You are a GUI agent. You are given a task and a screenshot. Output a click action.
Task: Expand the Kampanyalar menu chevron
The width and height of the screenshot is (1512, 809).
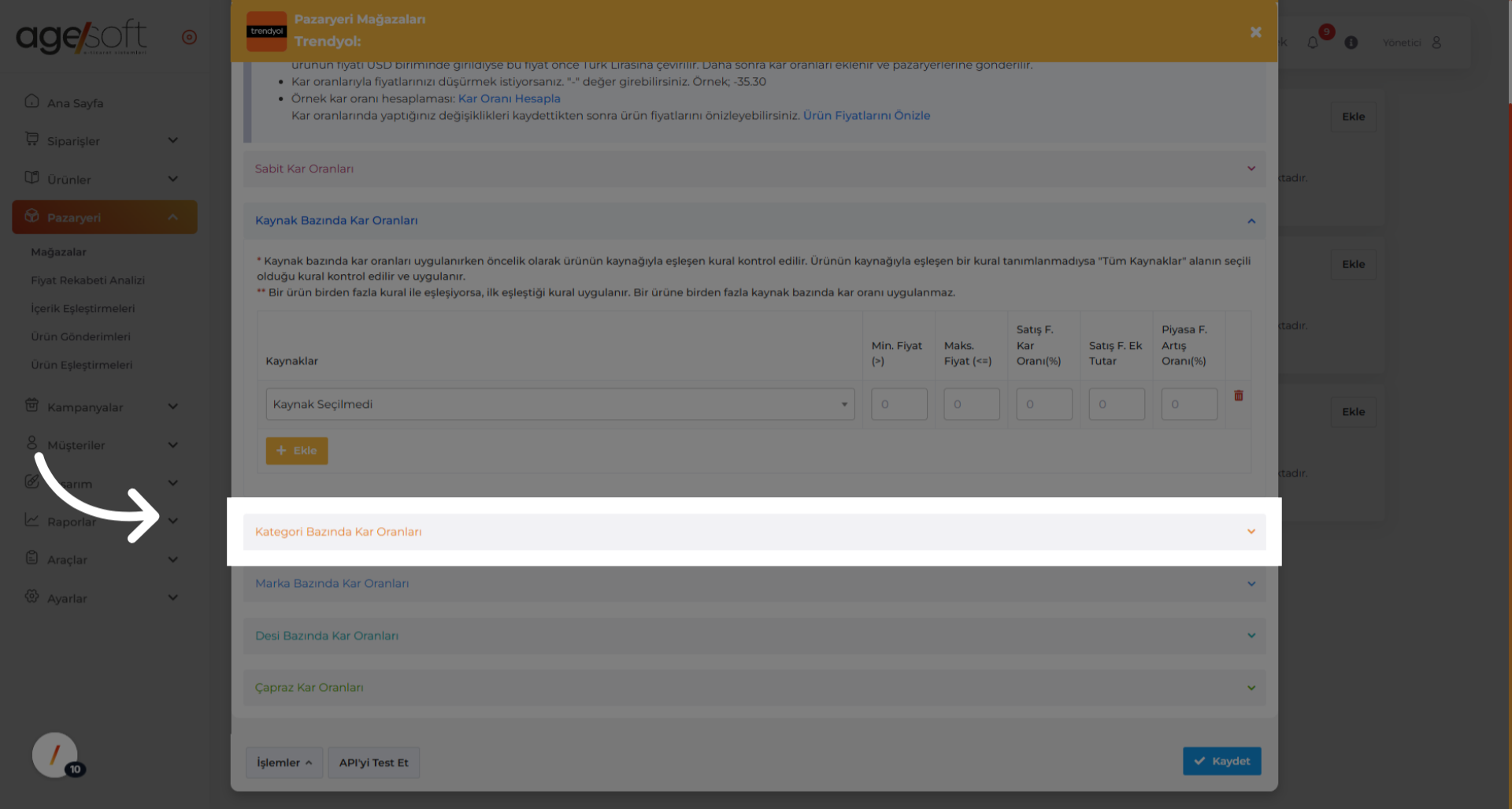click(x=172, y=406)
